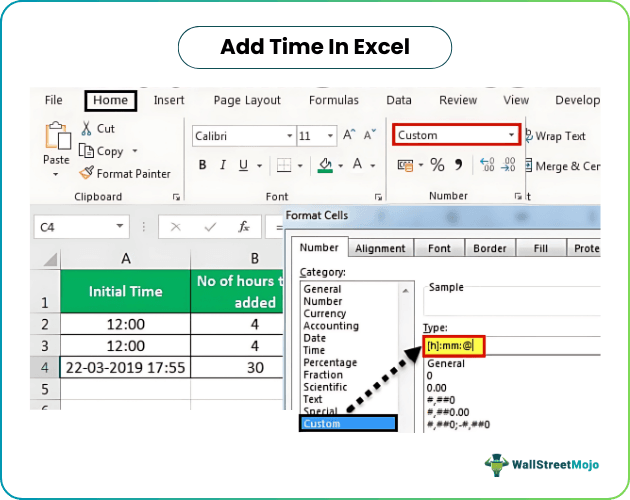Image resolution: width=630 pixels, height=500 pixels.
Task: Select the 0.00 format type
Action: click(436, 388)
